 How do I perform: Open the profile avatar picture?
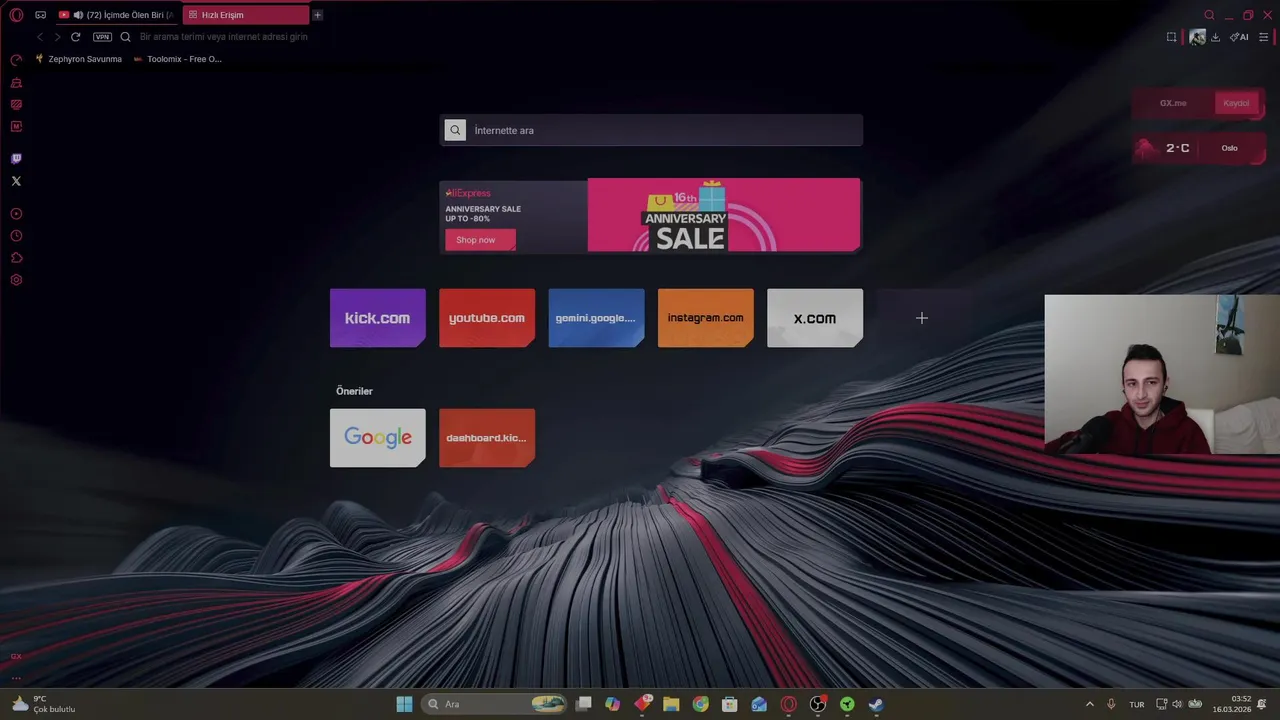coord(1197,37)
